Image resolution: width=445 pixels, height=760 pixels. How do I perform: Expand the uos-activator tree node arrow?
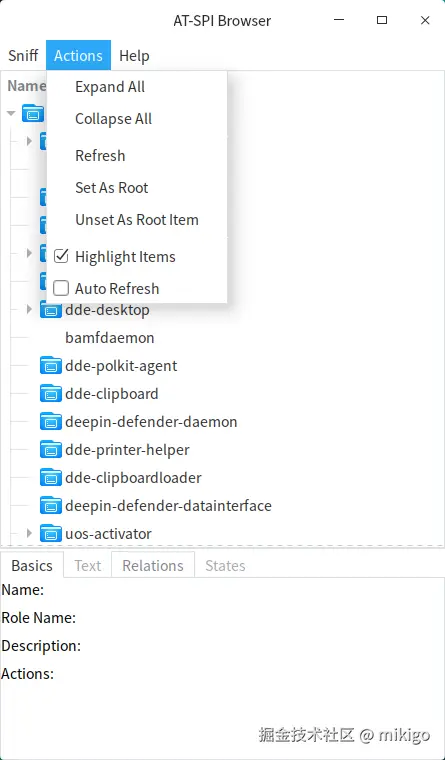(29, 534)
